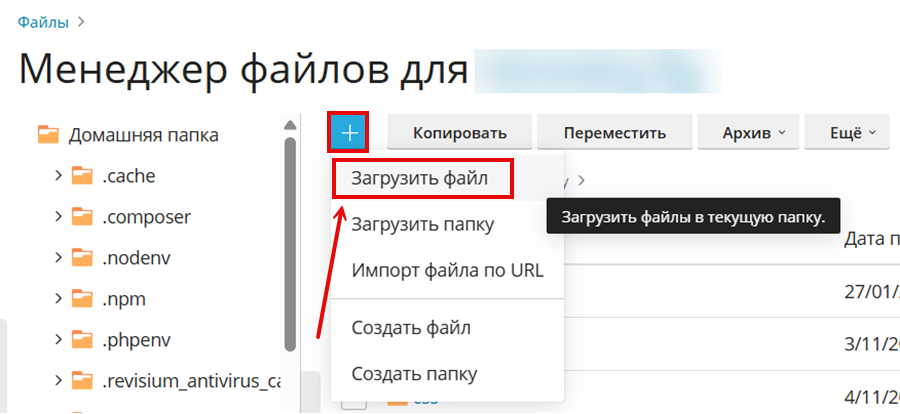
Task: Click the .revisium_antivirus folder icon
Action: (x=82, y=380)
